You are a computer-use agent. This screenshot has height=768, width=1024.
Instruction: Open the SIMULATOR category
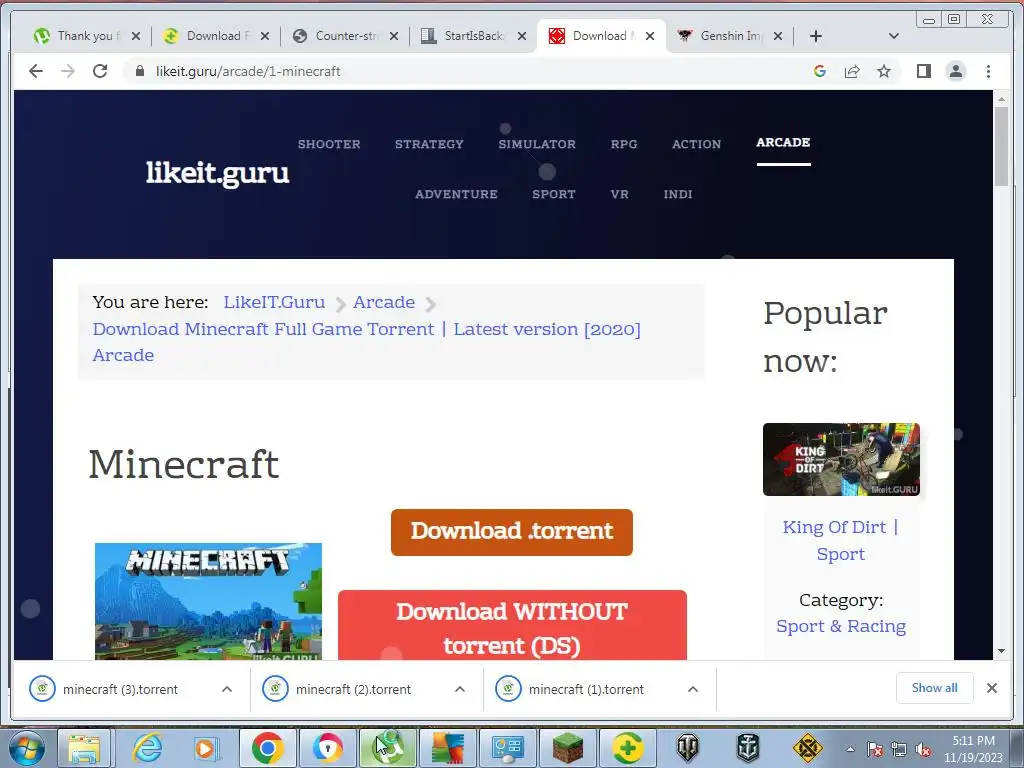point(537,144)
